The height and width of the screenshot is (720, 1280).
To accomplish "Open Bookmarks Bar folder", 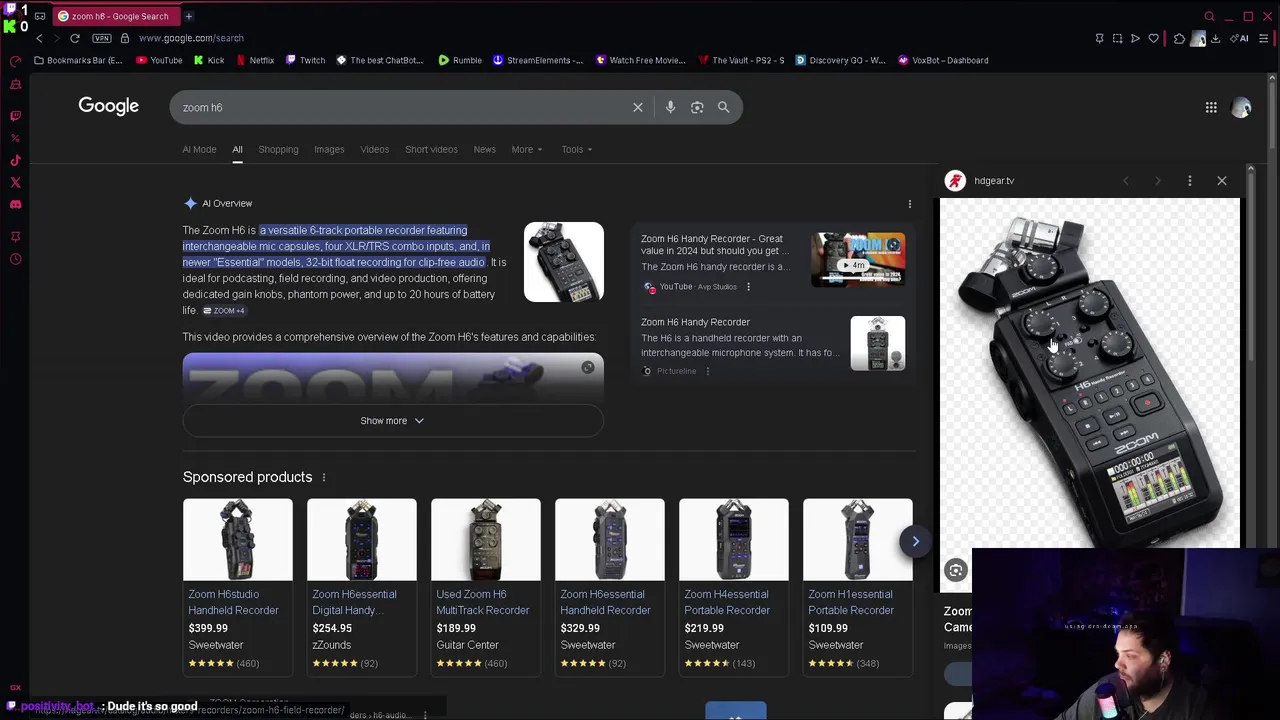I will [x=78, y=60].
